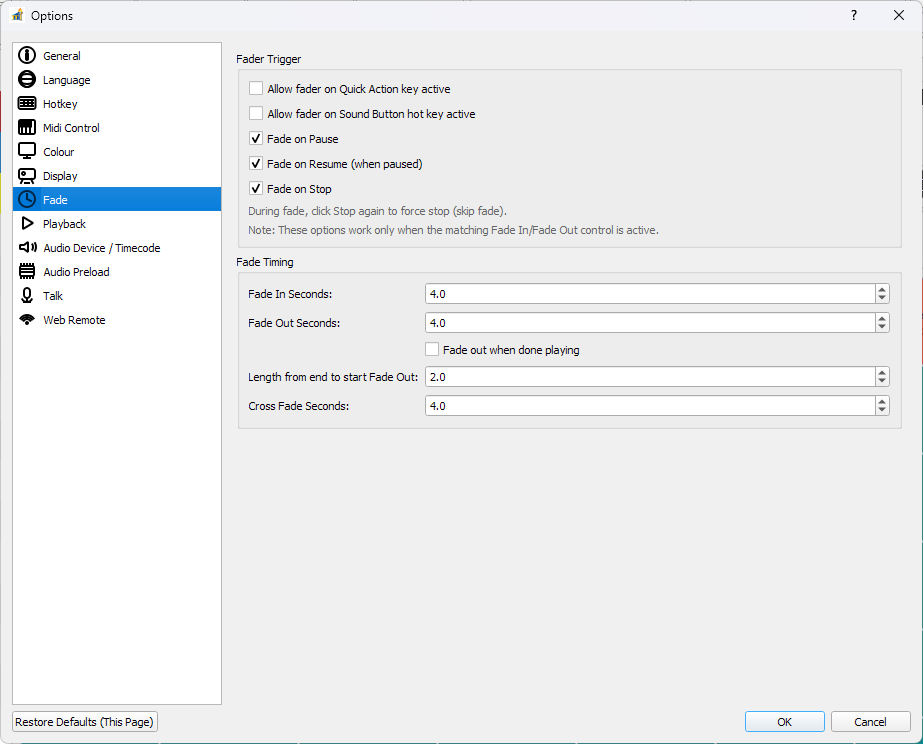The height and width of the screenshot is (744, 923).
Task: Click the General info icon in sidebar
Action: 27,56
